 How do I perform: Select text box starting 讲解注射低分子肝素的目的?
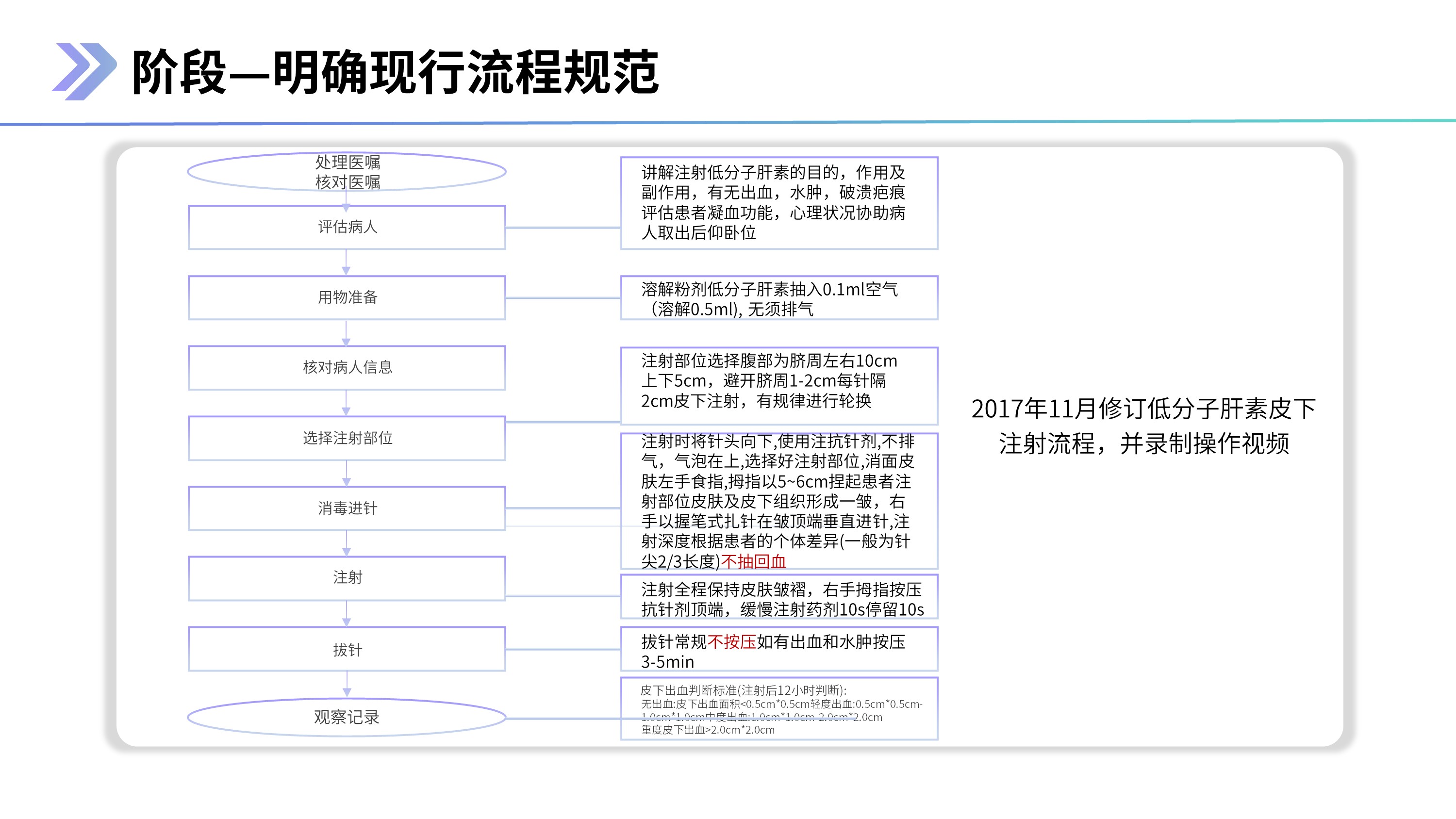click(x=779, y=203)
